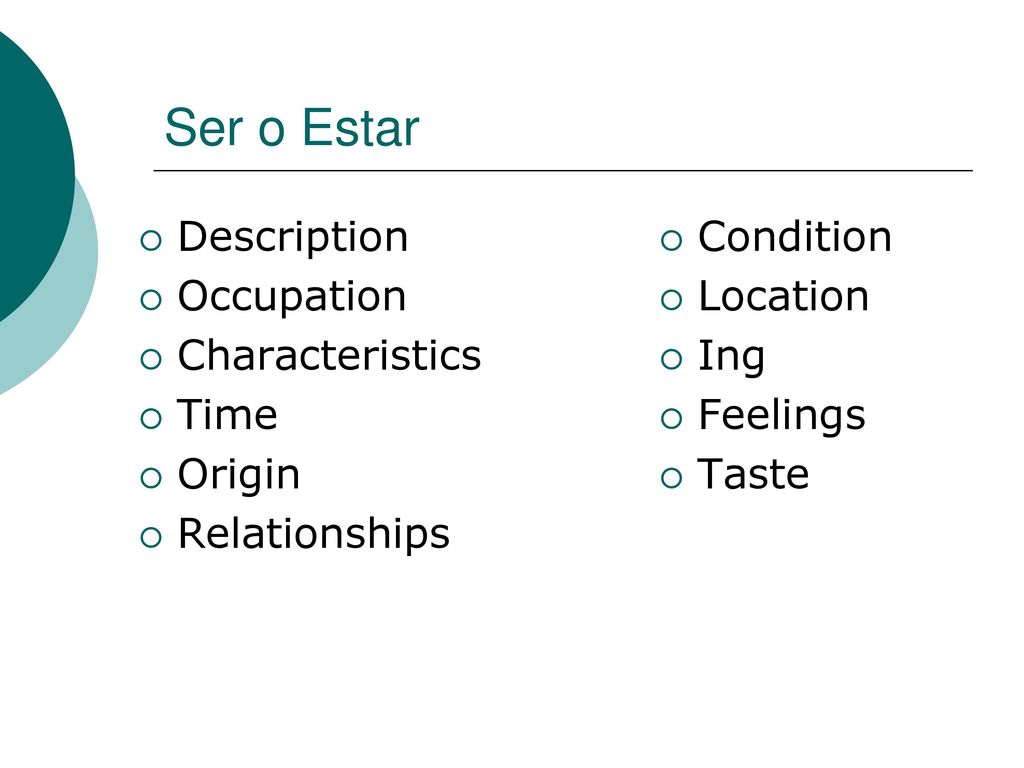Click the 'Feelings' list item
The width and height of the screenshot is (1024, 768).
[x=781, y=417]
